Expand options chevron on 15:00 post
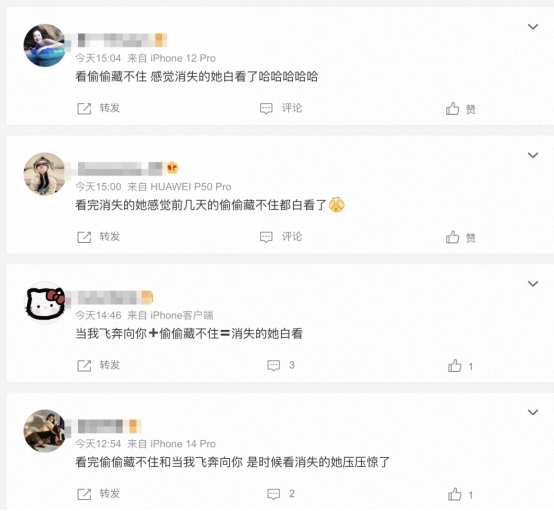This screenshot has width=554, height=511. [x=533, y=155]
